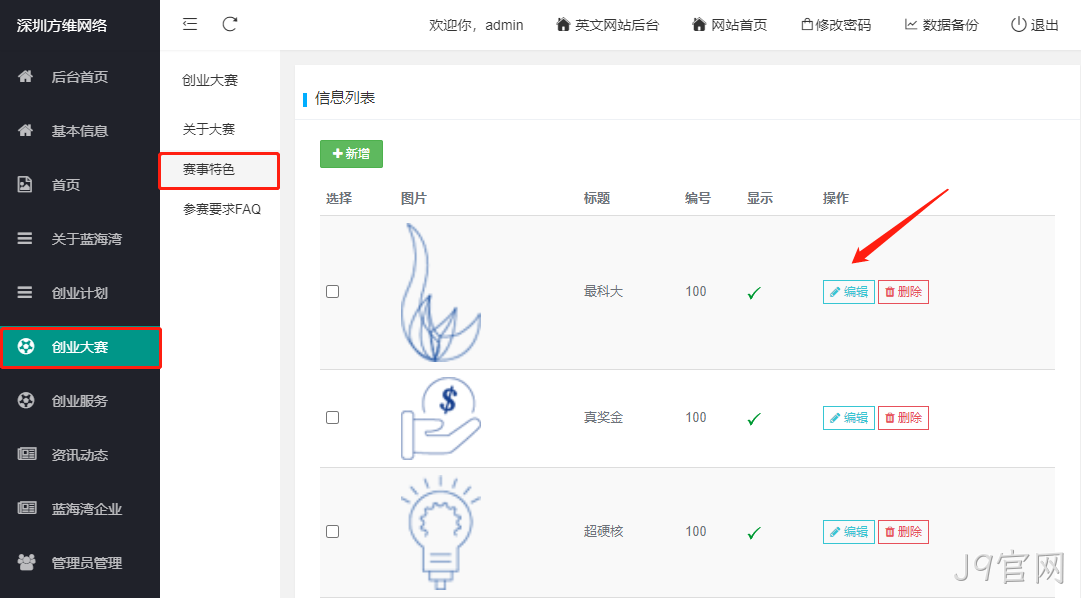This screenshot has width=1081, height=598.
Task: Open the 参赛要求FAQ submenu item
Action: coord(222,209)
